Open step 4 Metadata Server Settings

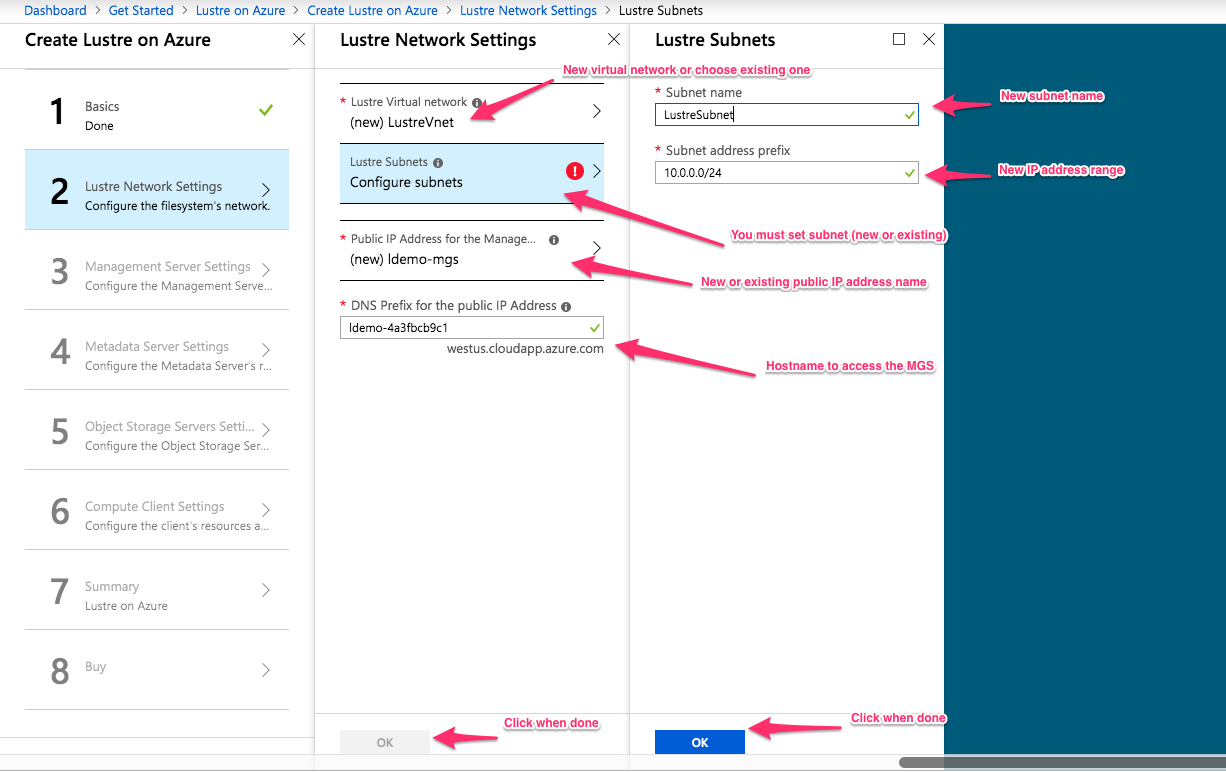point(157,350)
